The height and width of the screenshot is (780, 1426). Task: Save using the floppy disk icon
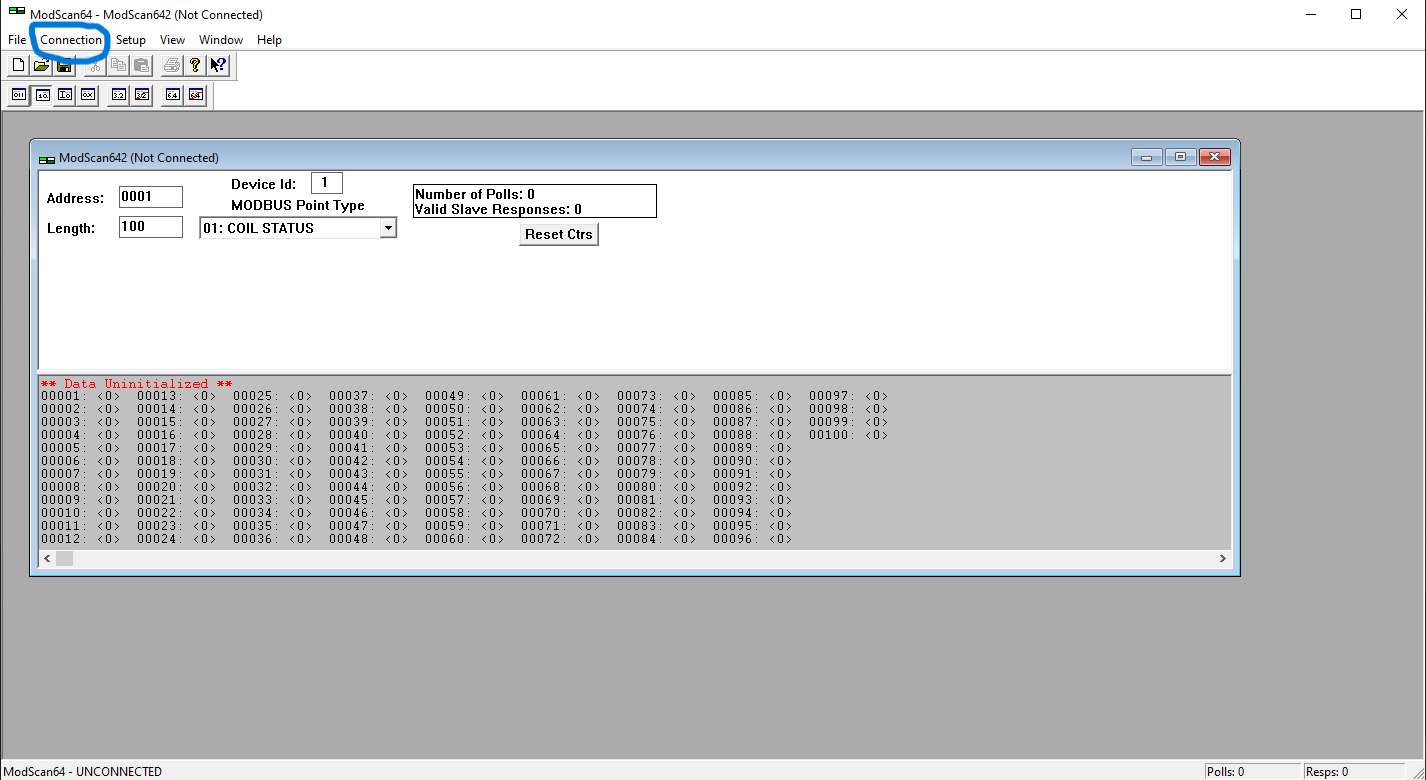(x=64, y=66)
